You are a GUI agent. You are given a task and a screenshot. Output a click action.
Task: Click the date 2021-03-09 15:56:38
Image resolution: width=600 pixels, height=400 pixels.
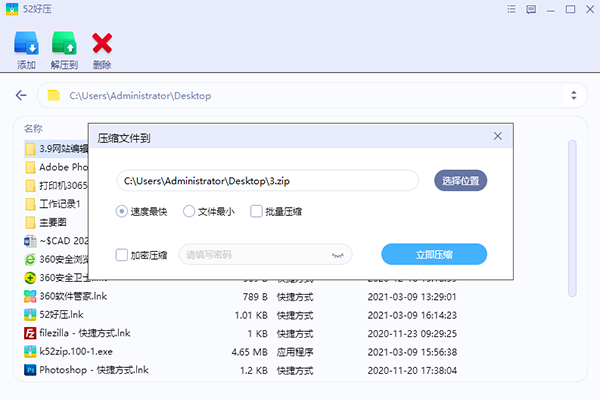(412, 352)
